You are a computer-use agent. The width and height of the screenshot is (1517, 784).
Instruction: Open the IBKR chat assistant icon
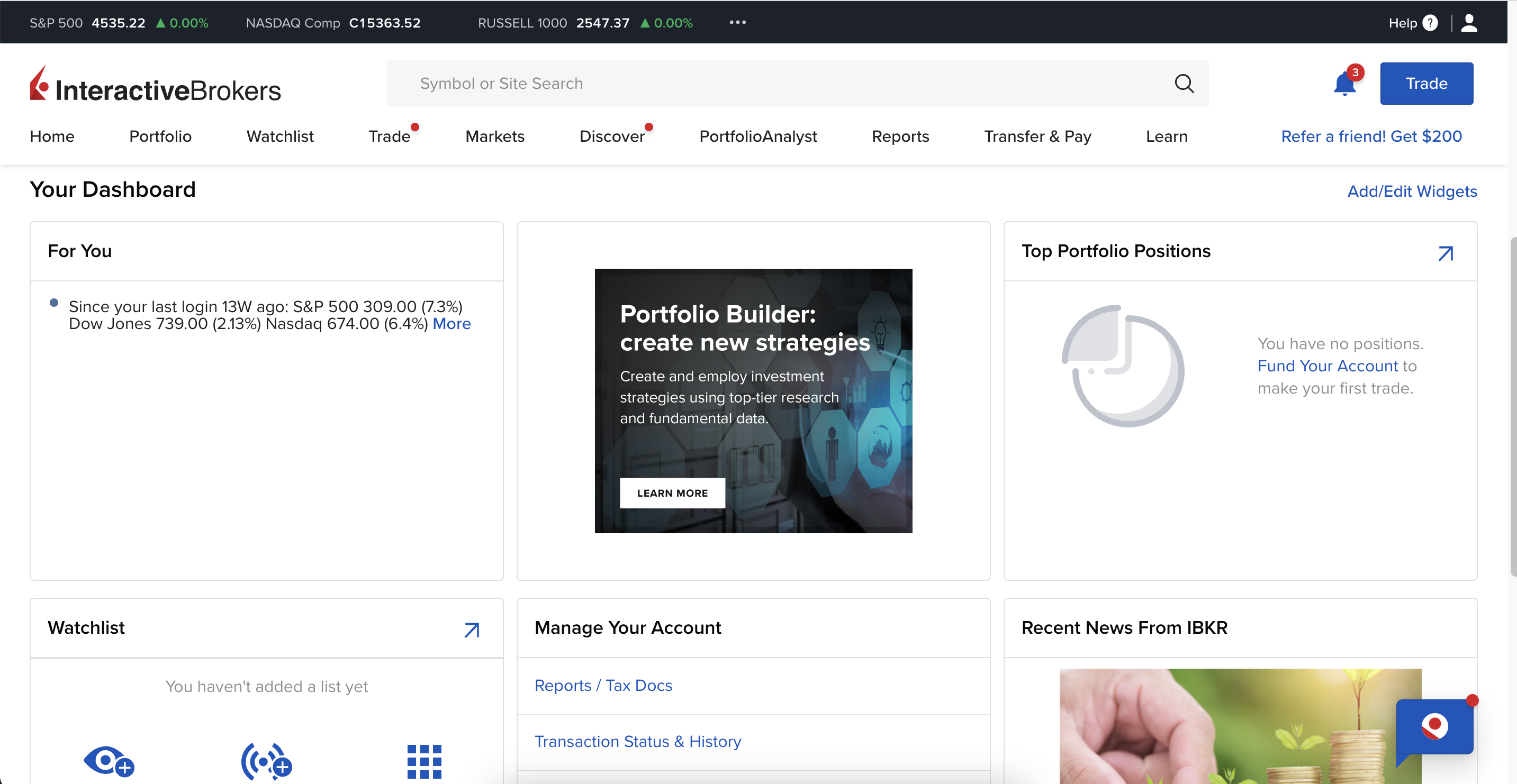[1434, 727]
